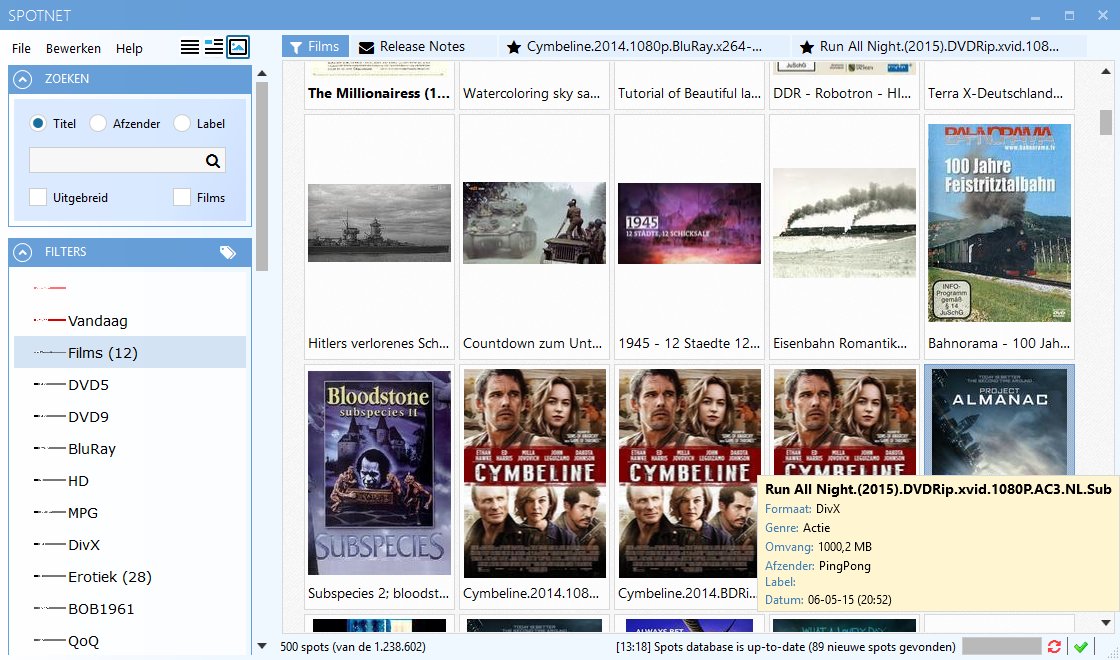Open the Cymbeline.2014.1080p.BluRay tab
The image size is (1120, 660).
coord(645,46)
